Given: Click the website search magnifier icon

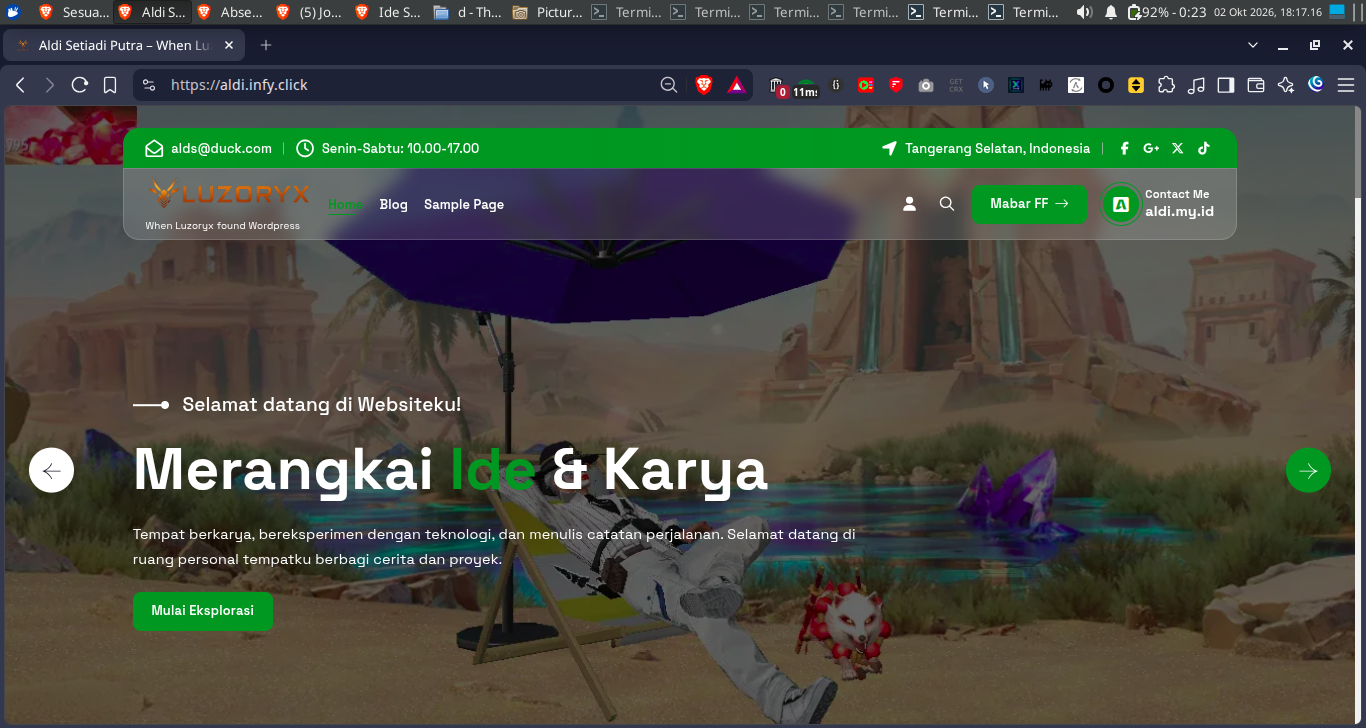Looking at the screenshot, I should coord(947,204).
